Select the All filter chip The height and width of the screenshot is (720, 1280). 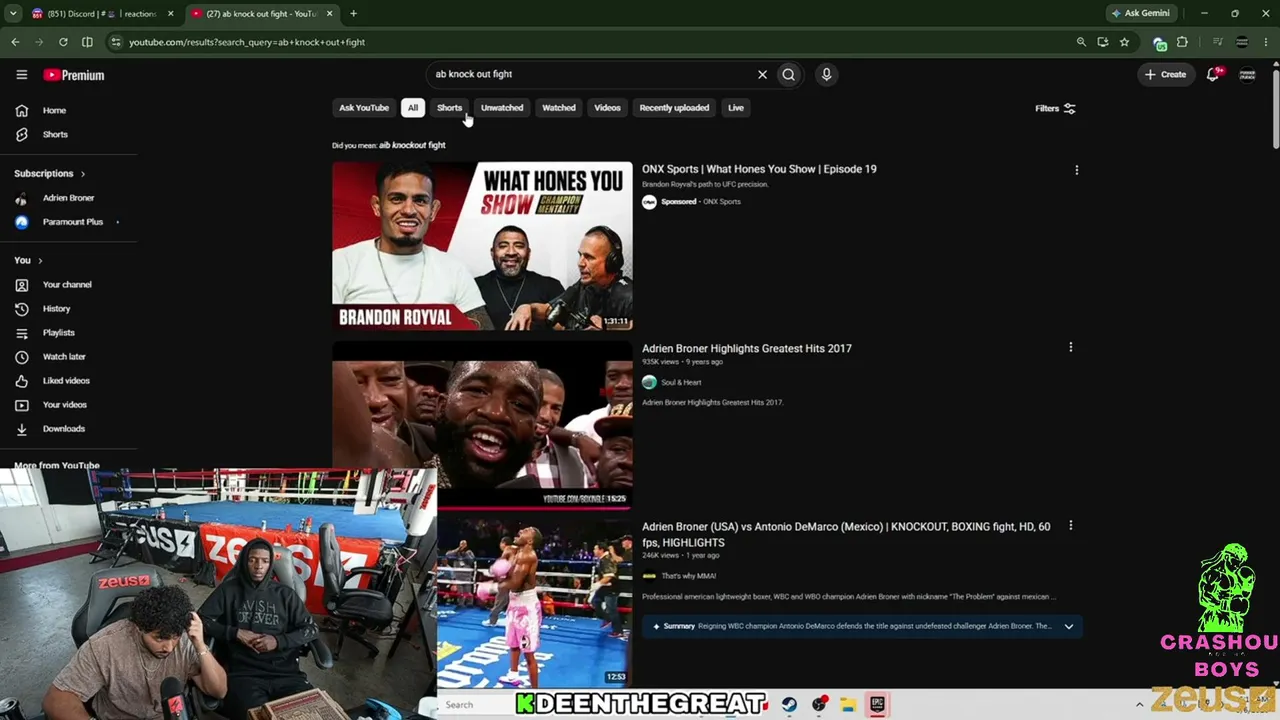click(x=413, y=108)
